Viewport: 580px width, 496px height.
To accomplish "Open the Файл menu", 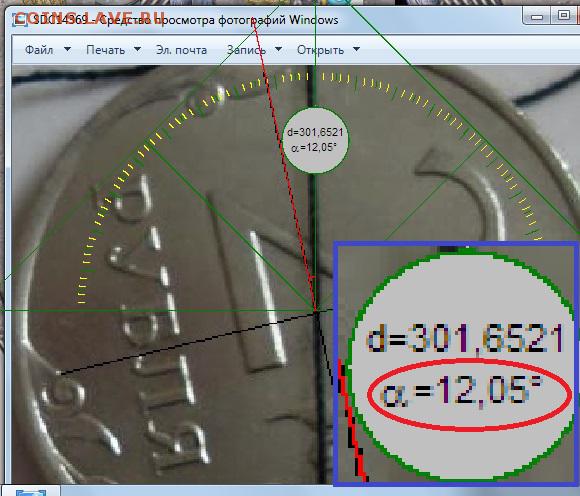I will 39,50.
